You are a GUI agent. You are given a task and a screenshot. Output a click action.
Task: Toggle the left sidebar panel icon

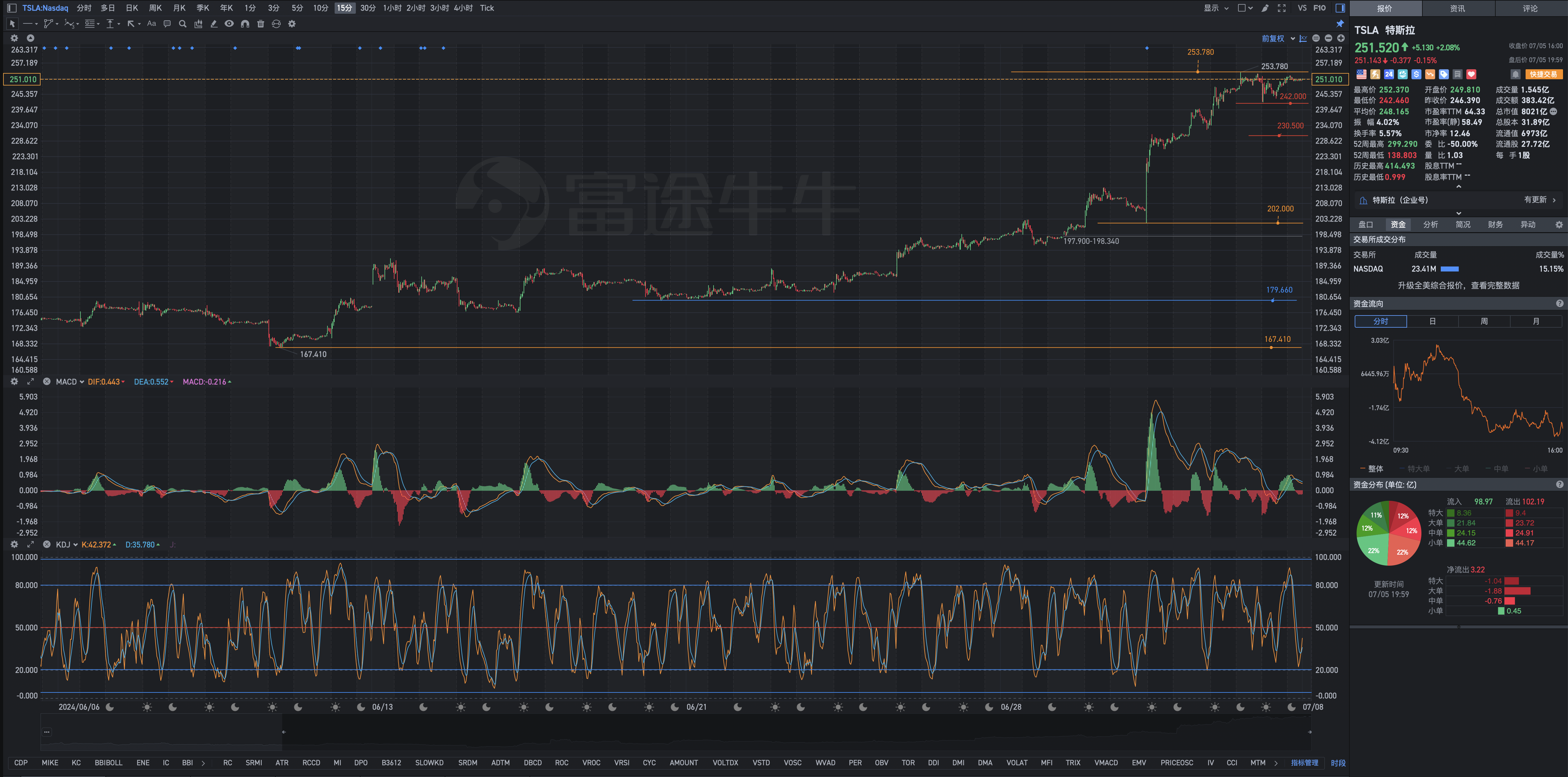tap(12, 8)
